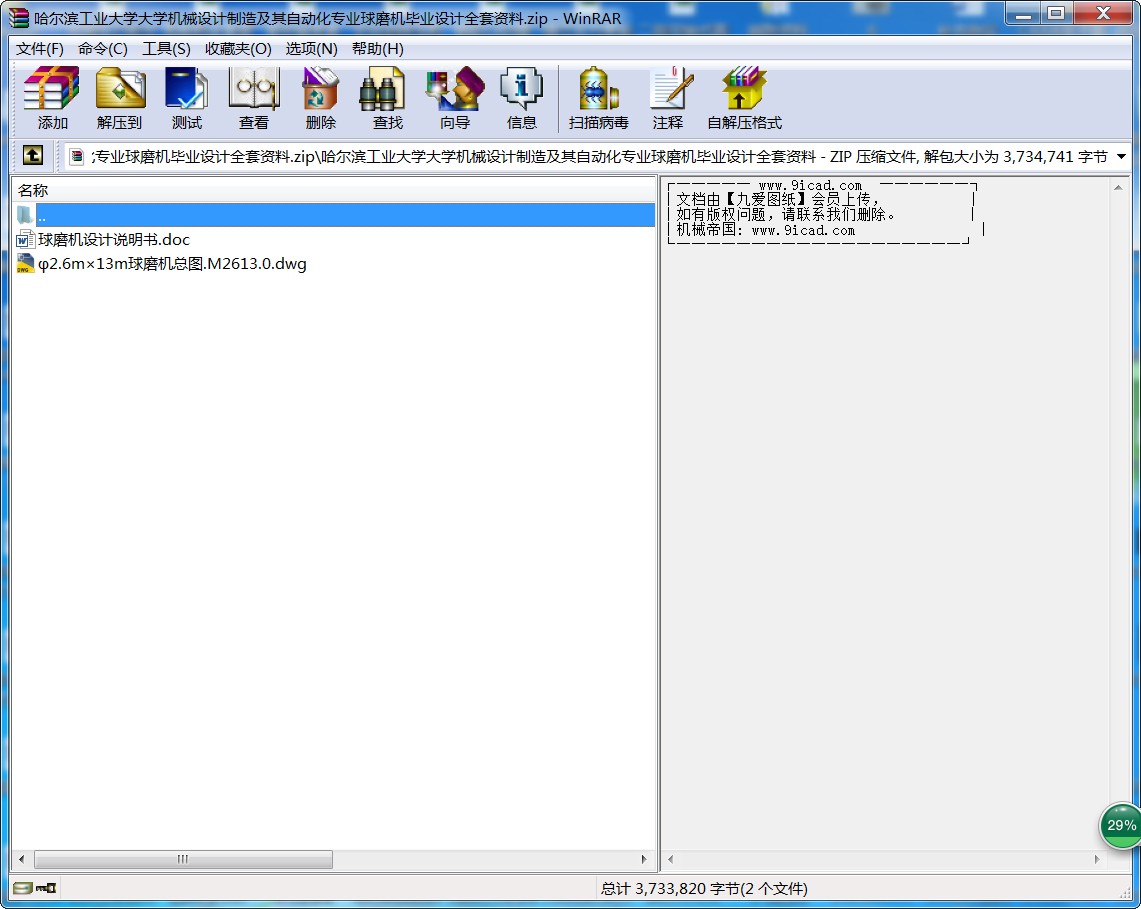Click the archive icon in address bar
Viewport: 1141px width, 909px height.
pos(76,156)
